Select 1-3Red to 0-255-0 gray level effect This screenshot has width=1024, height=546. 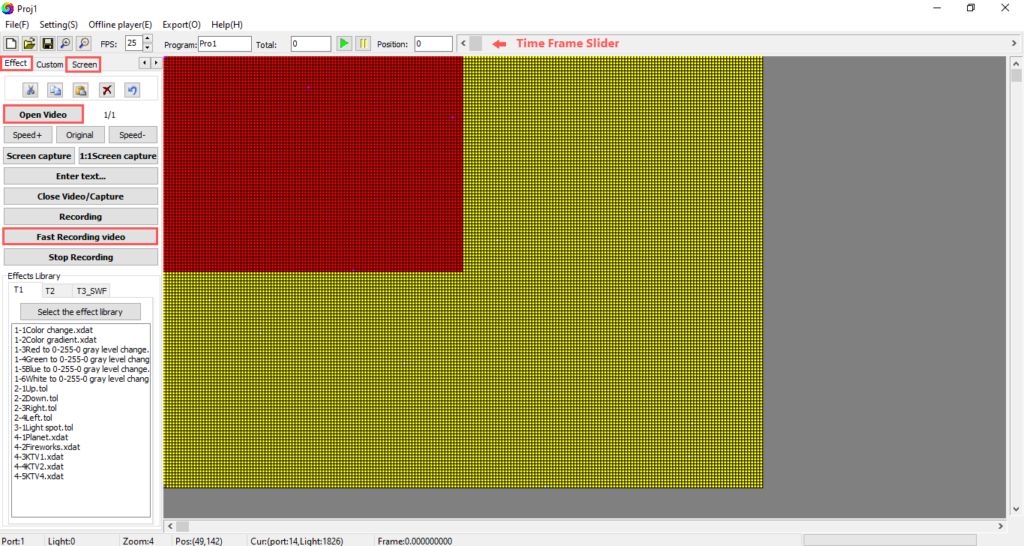(82, 349)
